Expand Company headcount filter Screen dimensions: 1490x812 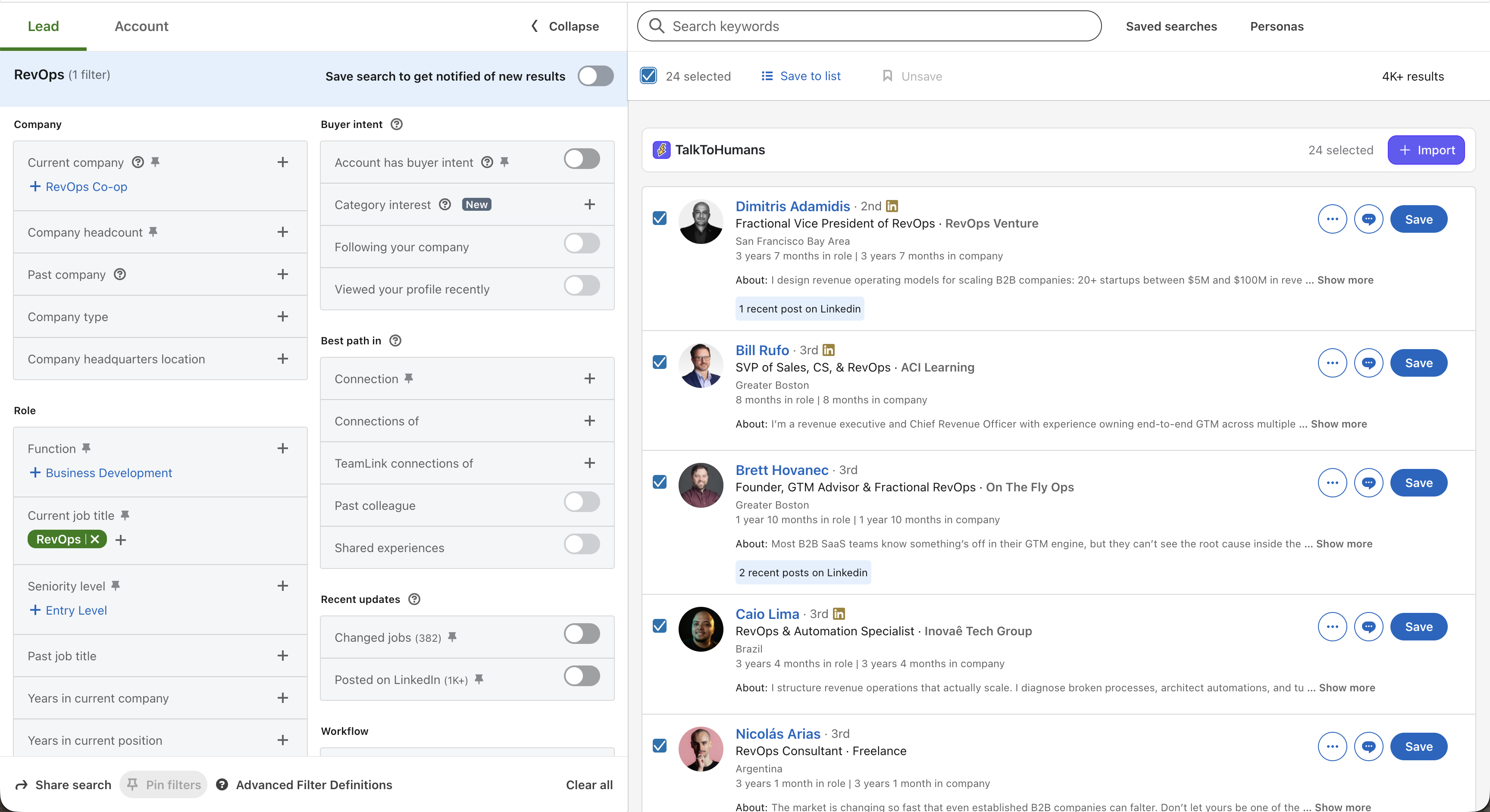[282, 232]
